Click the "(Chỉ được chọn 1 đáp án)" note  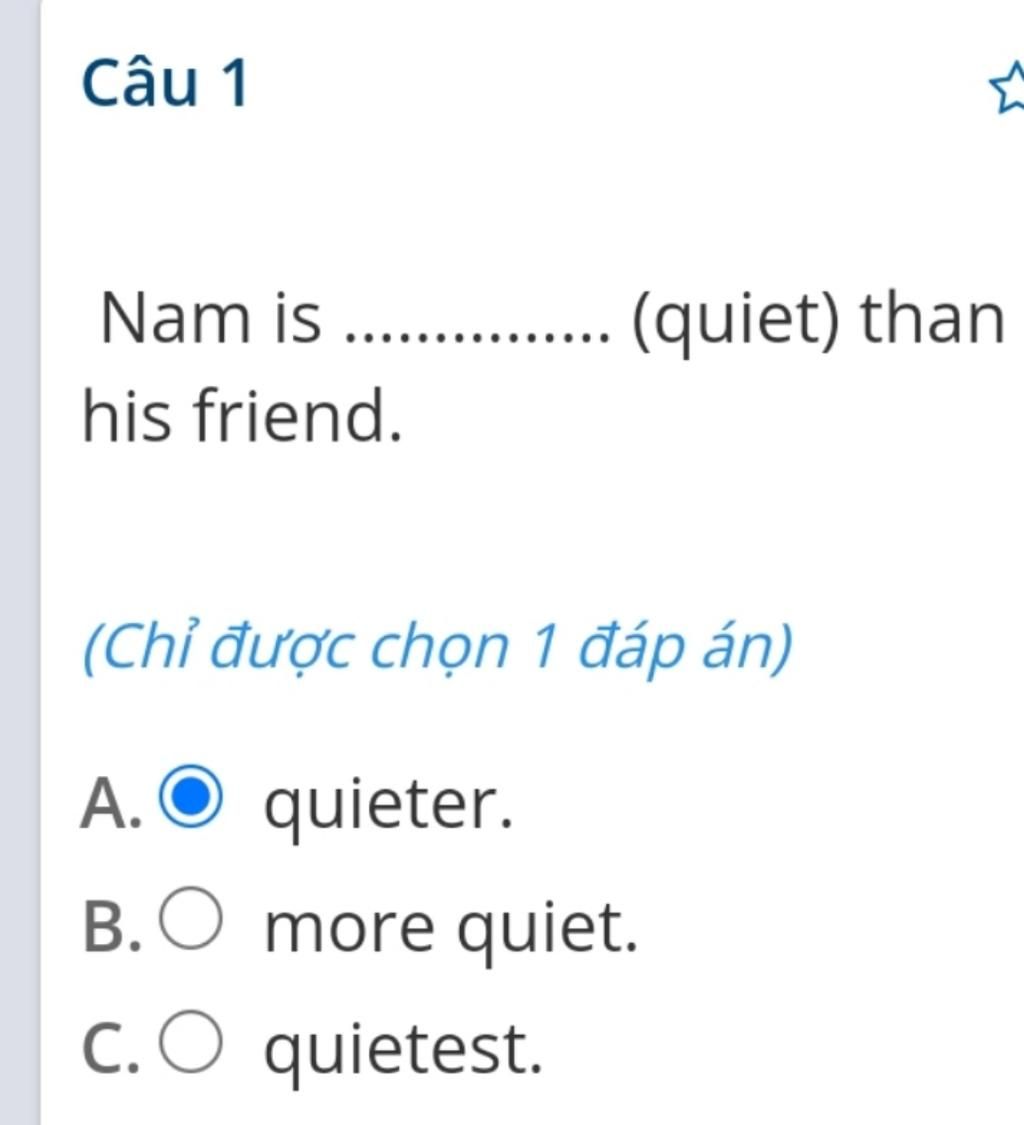click(x=437, y=650)
